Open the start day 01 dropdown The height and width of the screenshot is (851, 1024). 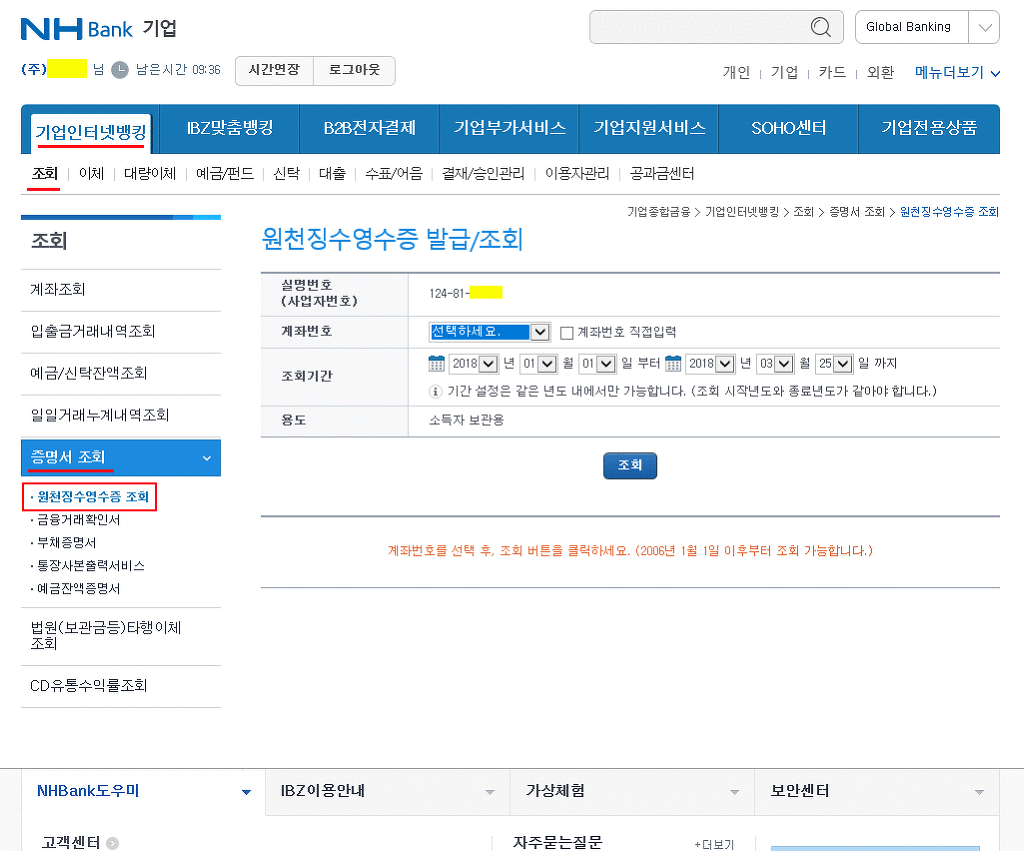click(x=598, y=364)
